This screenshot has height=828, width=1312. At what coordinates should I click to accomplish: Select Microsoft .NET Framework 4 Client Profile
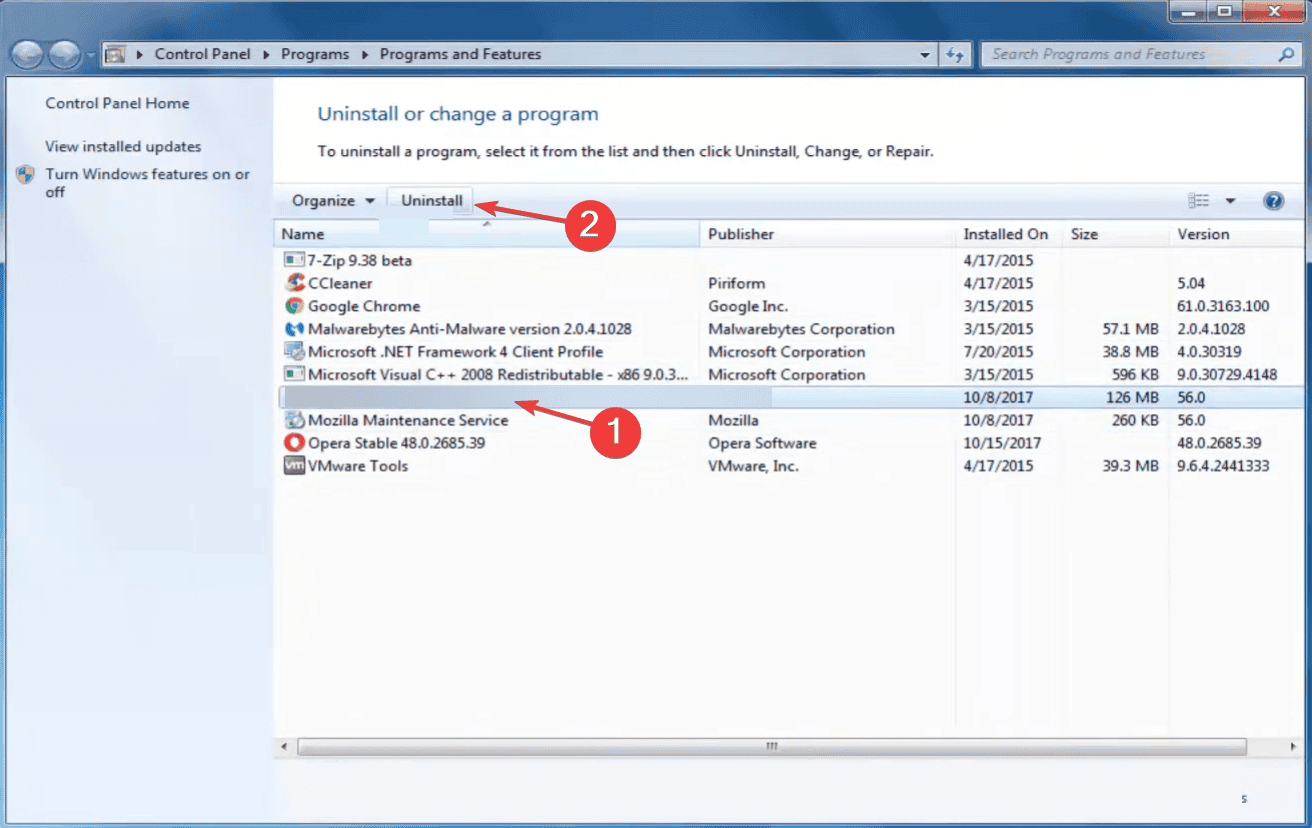tap(455, 352)
